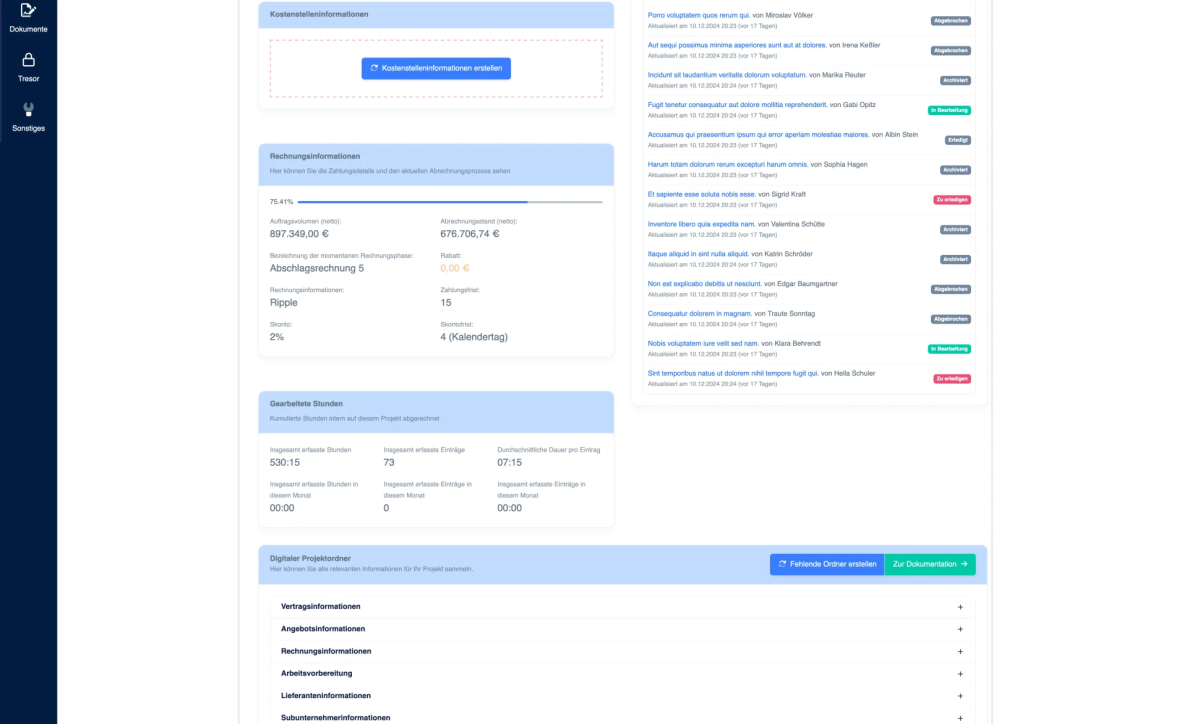The height and width of the screenshot is (724, 1200).
Task: Open task 'Porro voluptatem quos rerum qui.'
Action: (698, 15)
